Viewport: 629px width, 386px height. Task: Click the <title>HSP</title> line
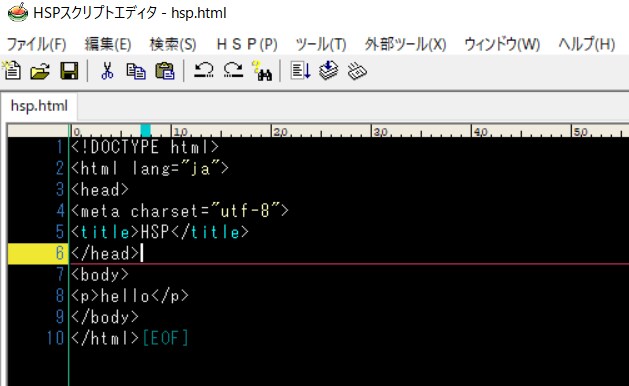click(160, 232)
